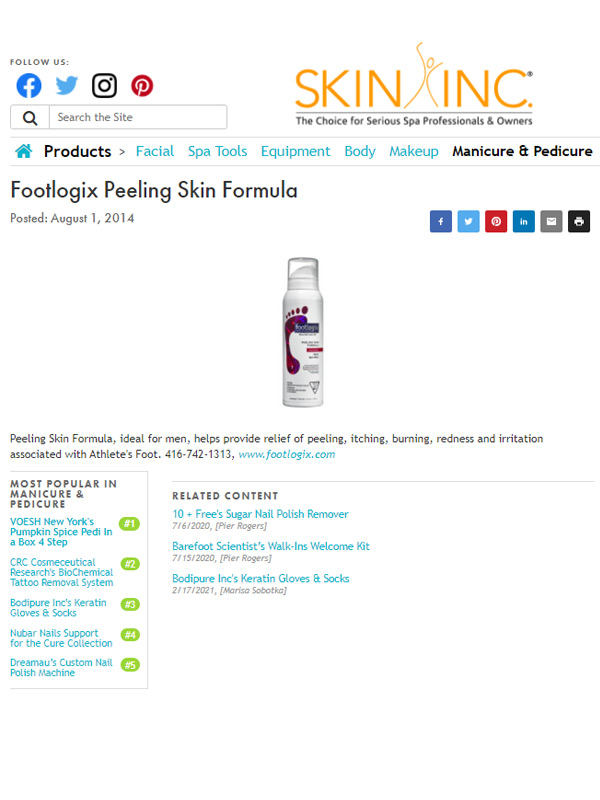
Task: Open Barefoot Scientist's Walk-Ins Welcome Kit
Action: [271, 546]
